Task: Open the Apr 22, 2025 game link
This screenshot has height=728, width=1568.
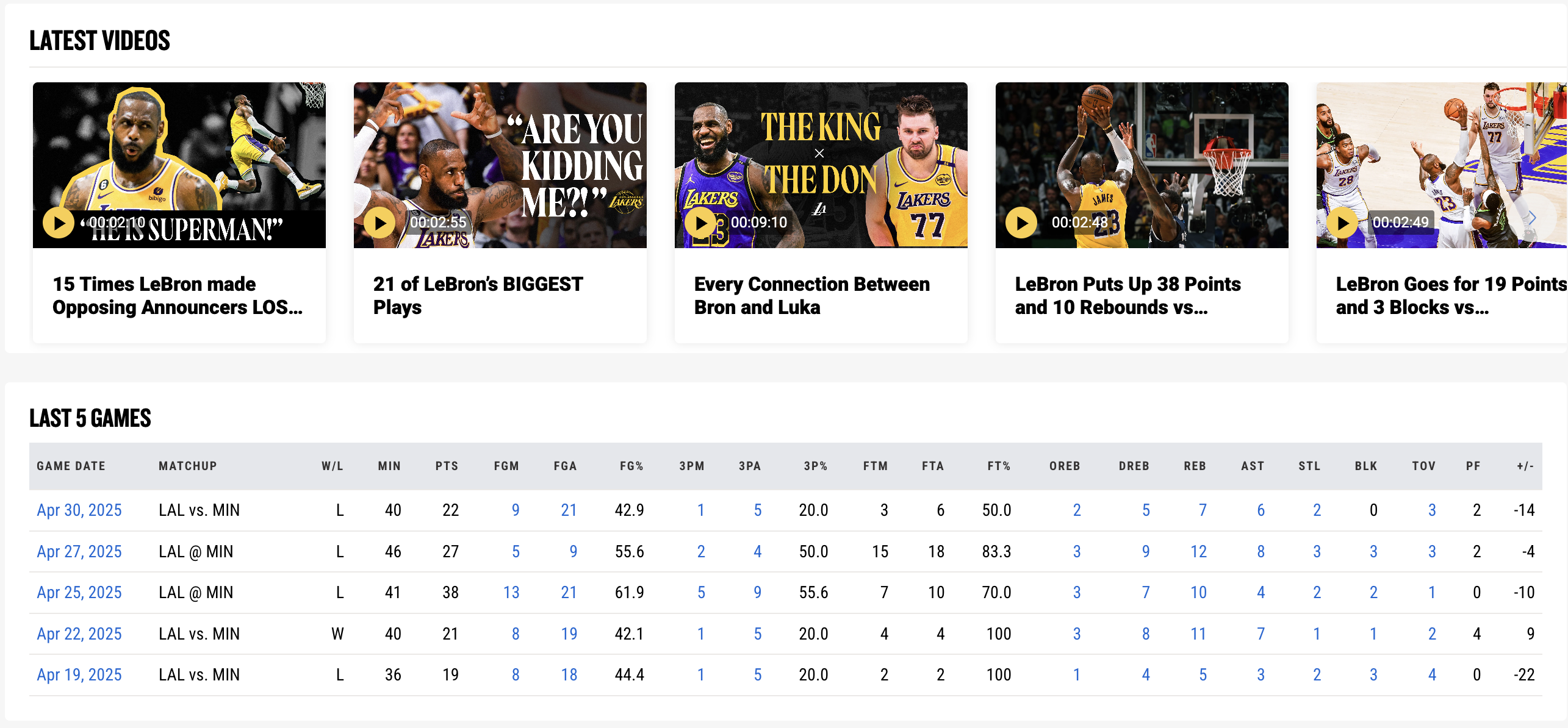Action: click(x=79, y=634)
